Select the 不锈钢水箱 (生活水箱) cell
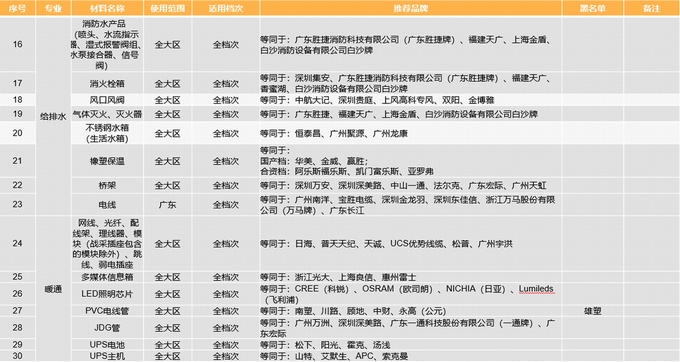 (x=107, y=133)
